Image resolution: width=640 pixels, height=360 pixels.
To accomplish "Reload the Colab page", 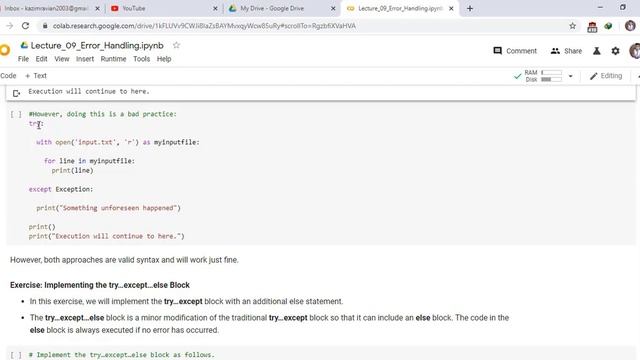I will coord(25,26).
